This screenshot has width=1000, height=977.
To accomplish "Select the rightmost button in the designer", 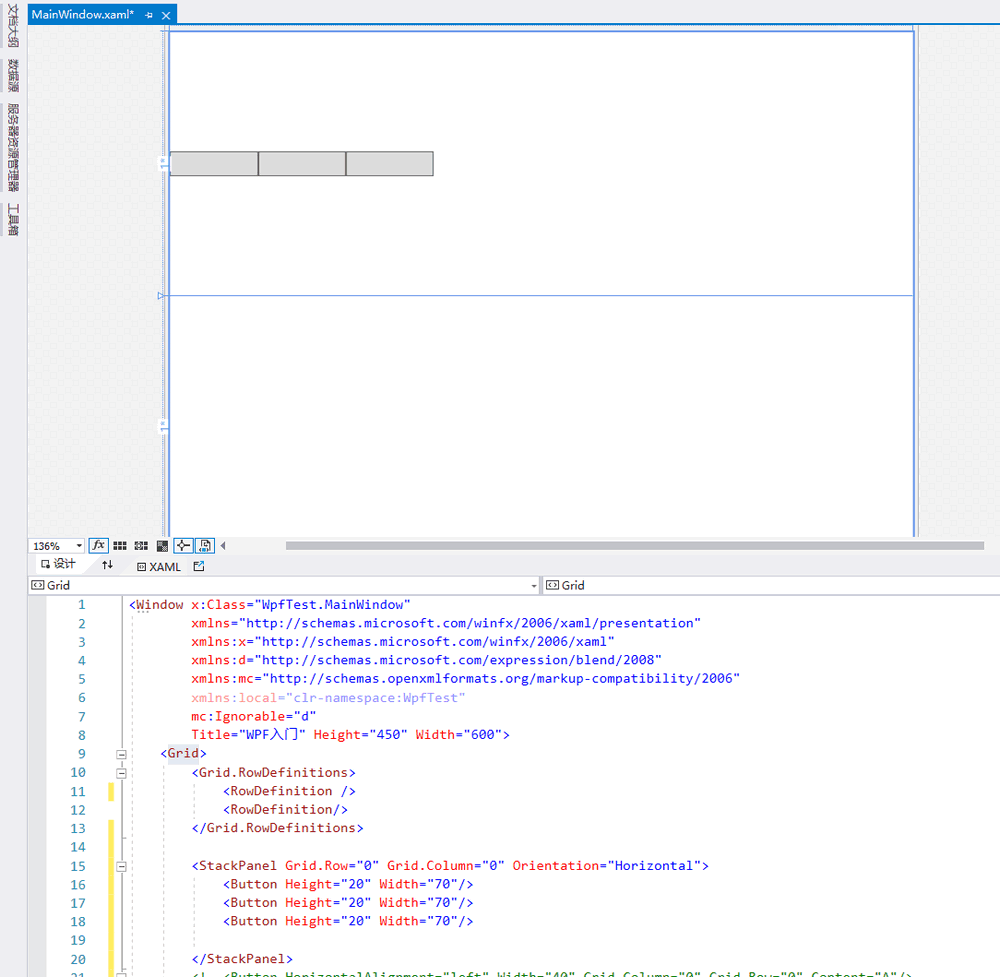I will [390, 164].
